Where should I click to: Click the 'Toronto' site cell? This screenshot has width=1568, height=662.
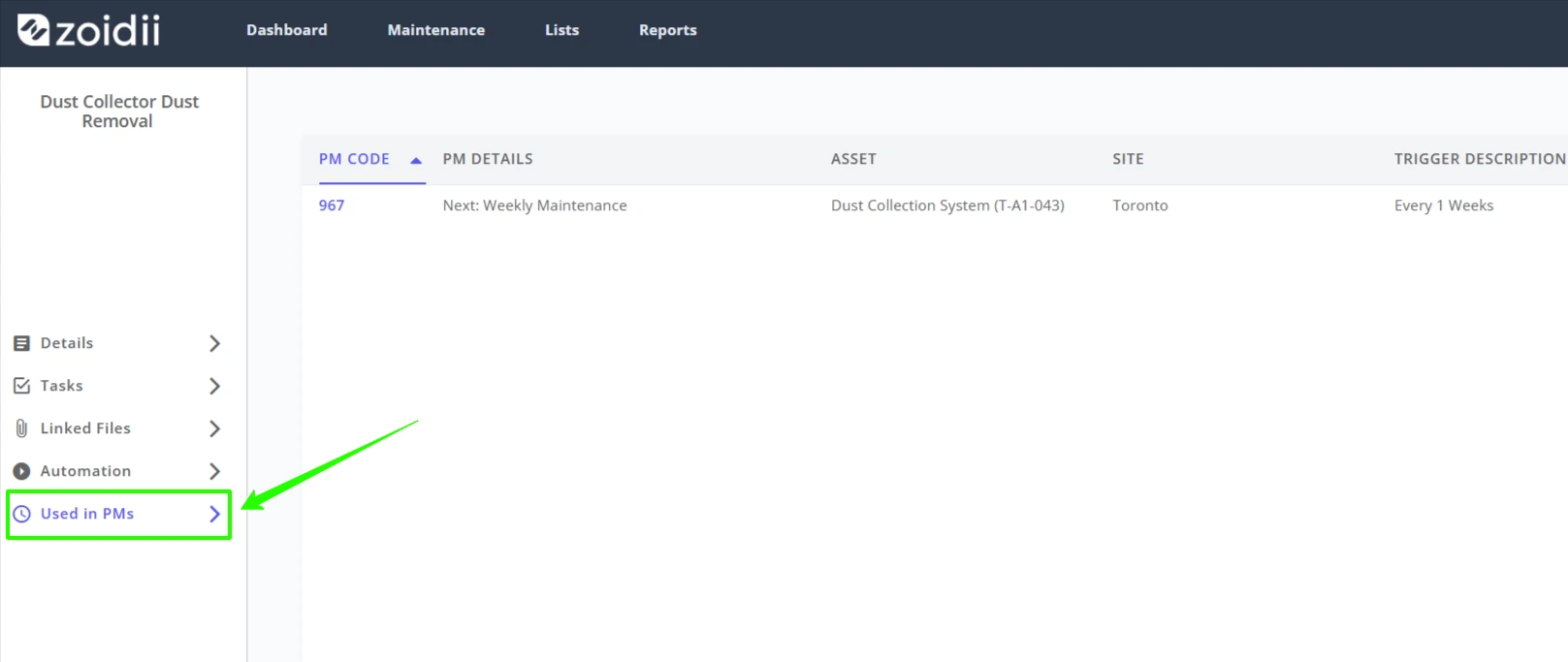coord(1140,205)
